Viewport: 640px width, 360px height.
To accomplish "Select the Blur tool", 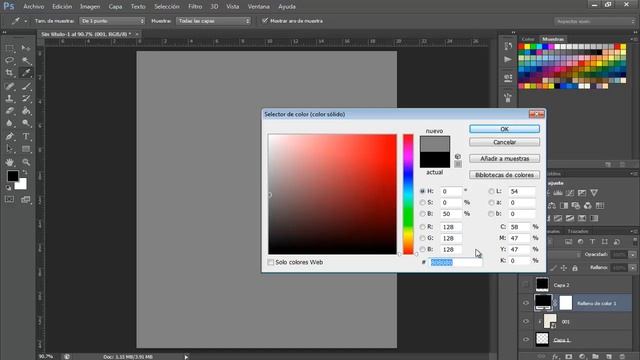I will [x=9, y=123].
